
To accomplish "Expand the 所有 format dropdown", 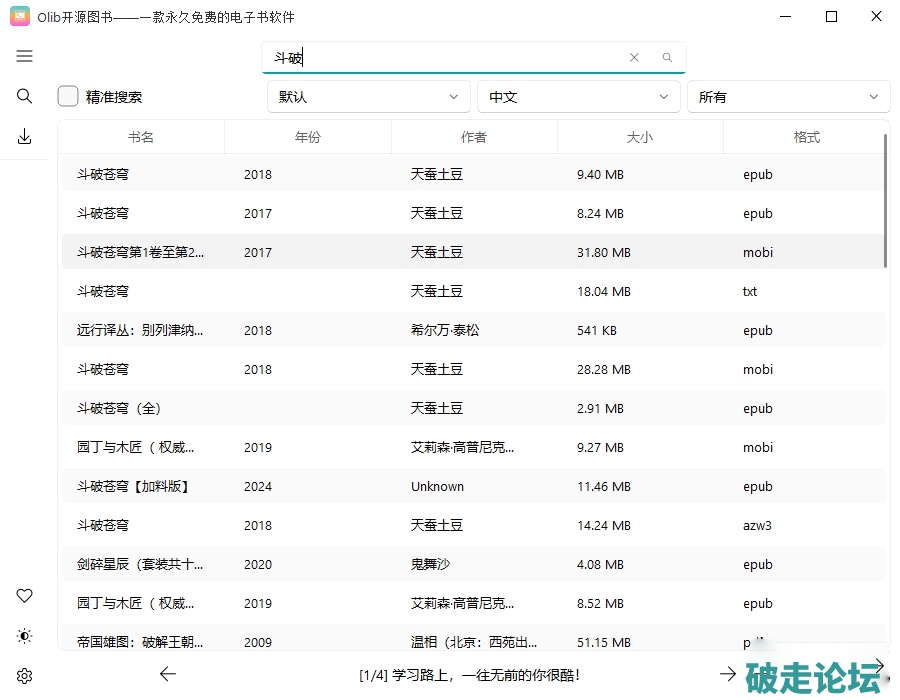I will point(788,97).
